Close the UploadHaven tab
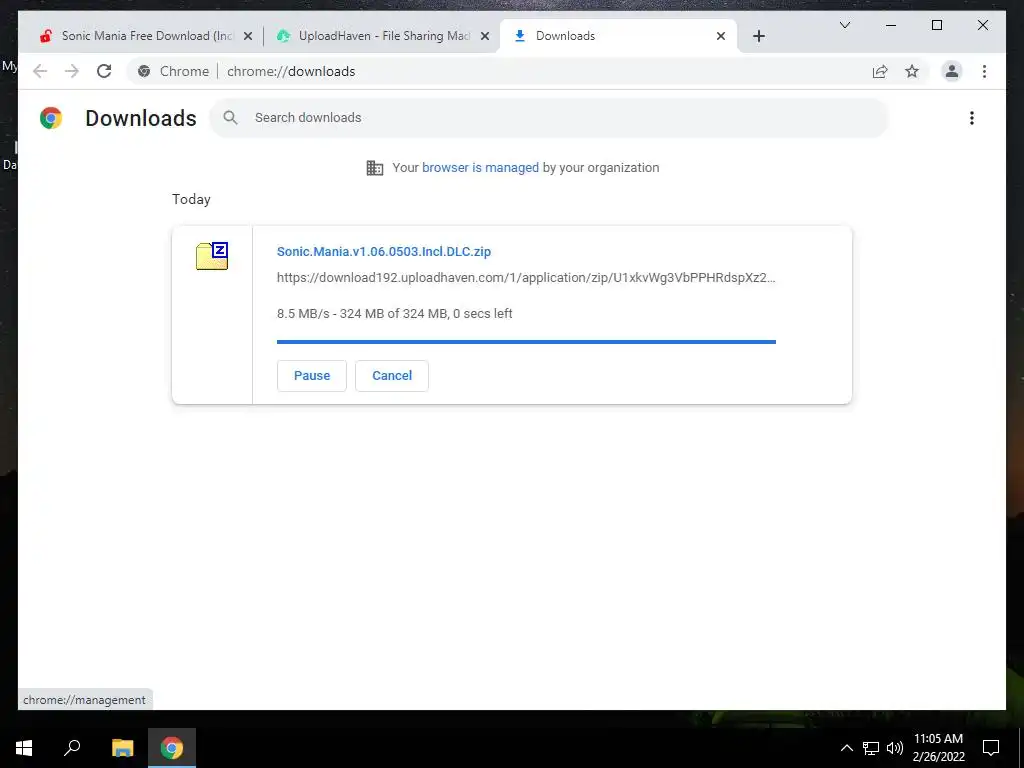 485,37
